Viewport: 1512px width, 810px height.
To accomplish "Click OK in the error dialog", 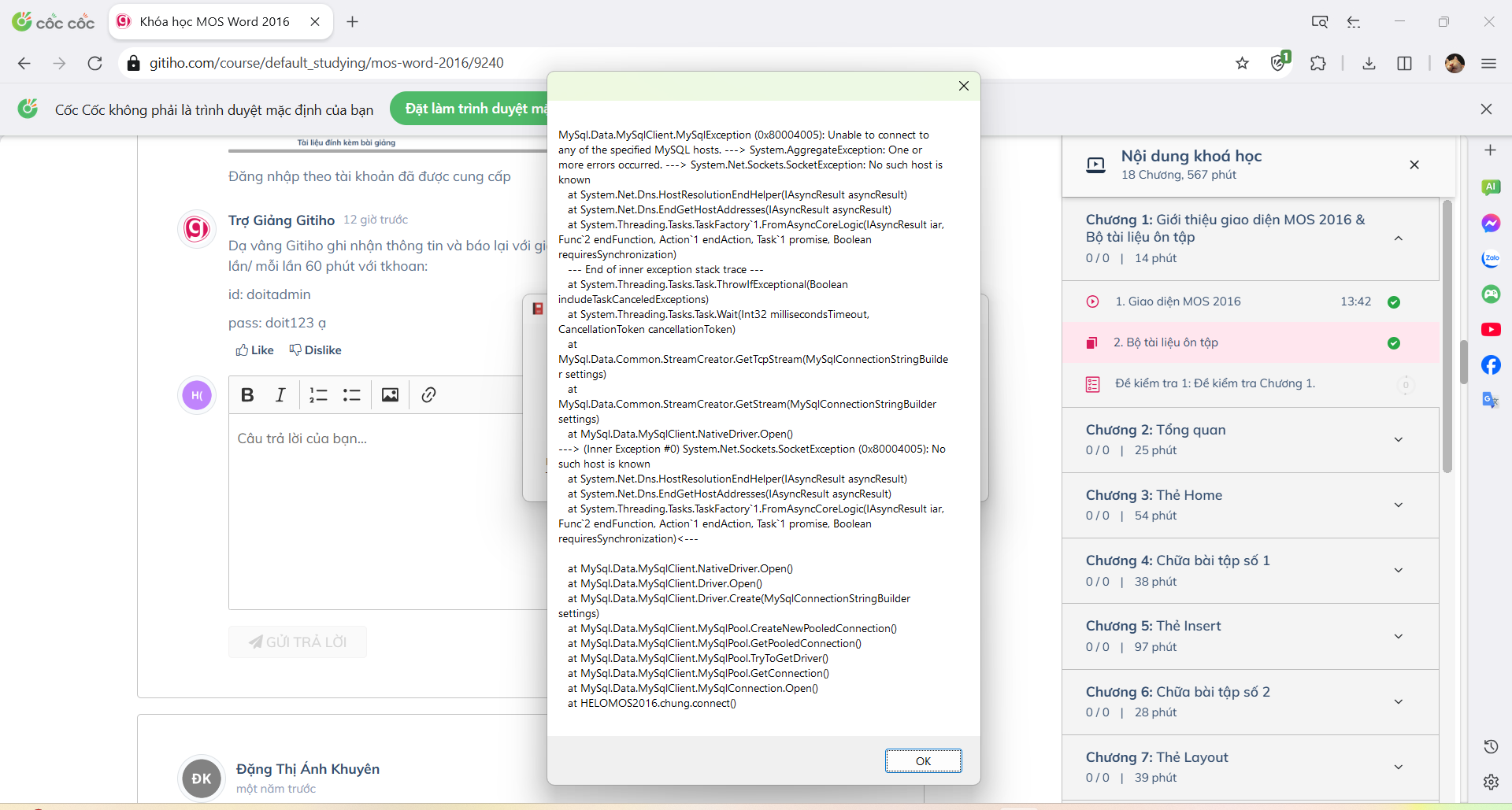I will tap(923, 761).
